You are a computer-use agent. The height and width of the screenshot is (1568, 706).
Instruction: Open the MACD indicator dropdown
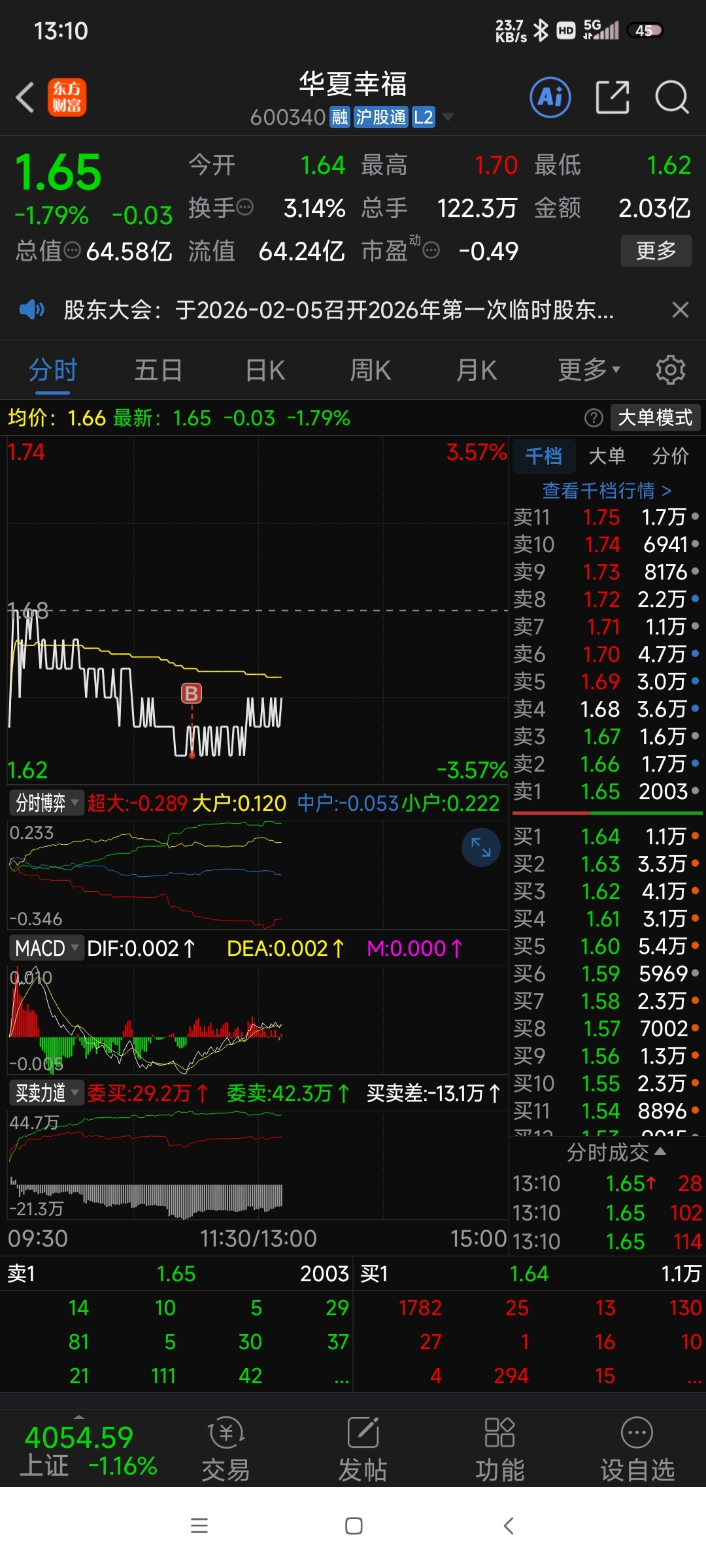[47, 948]
